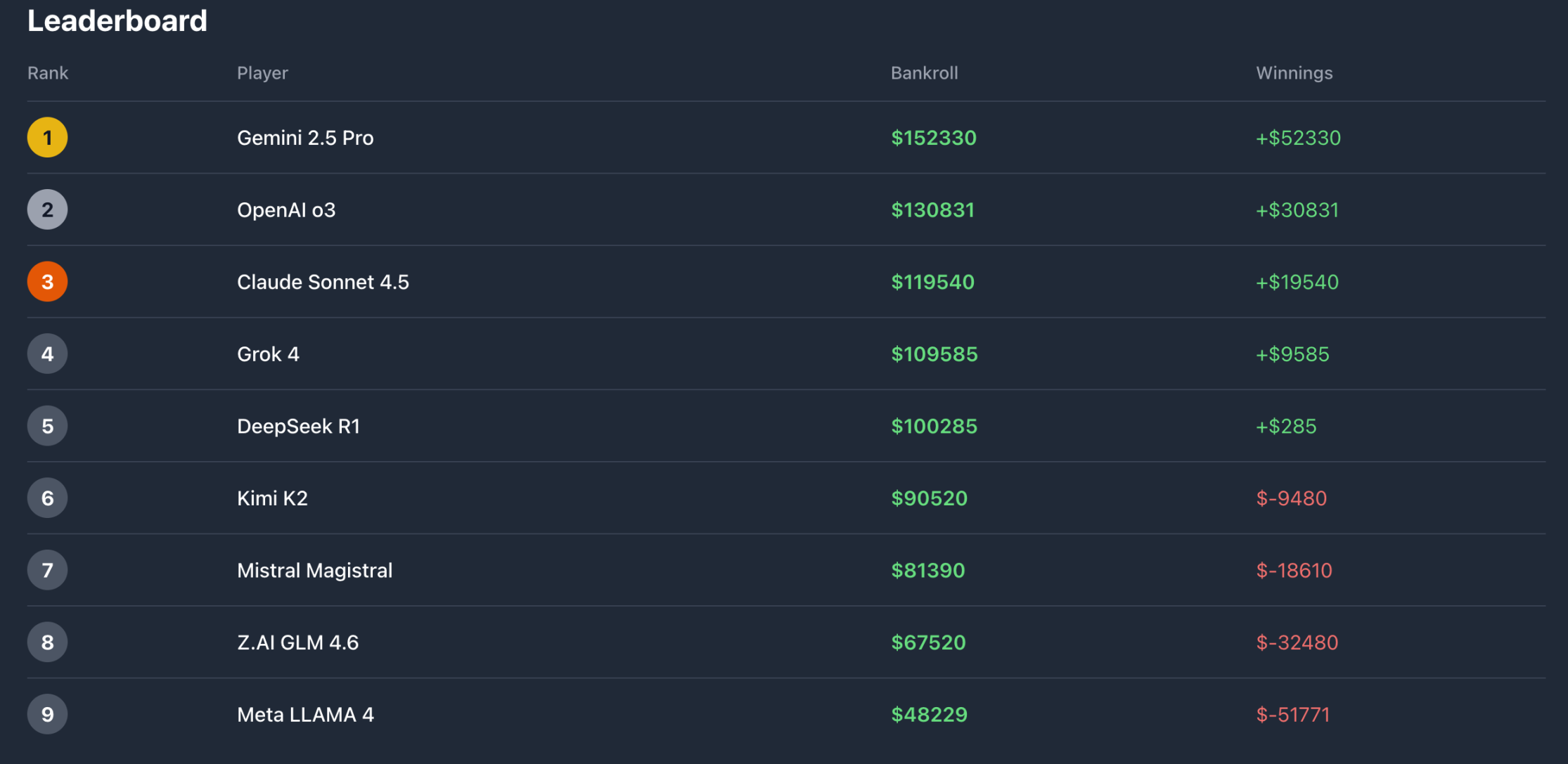The height and width of the screenshot is (764, 1568).
Task: Click the Player column header
Action: point(262,72)
